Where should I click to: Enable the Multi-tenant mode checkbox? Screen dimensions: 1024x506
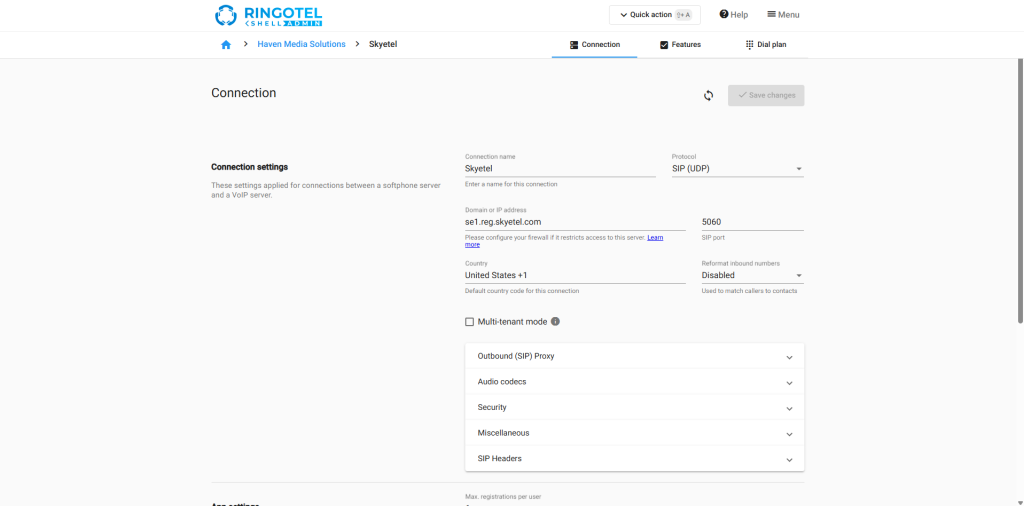pos(470,322)
